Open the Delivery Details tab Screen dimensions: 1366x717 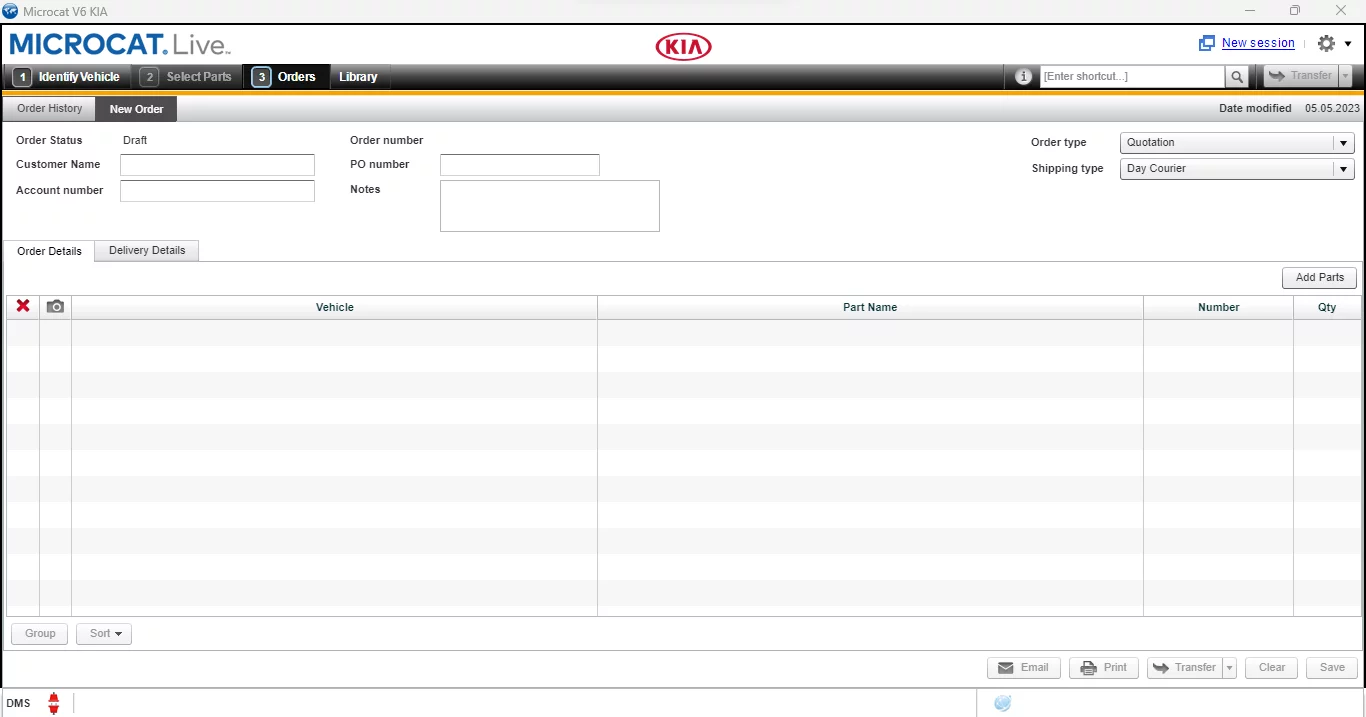click(147, 251)
